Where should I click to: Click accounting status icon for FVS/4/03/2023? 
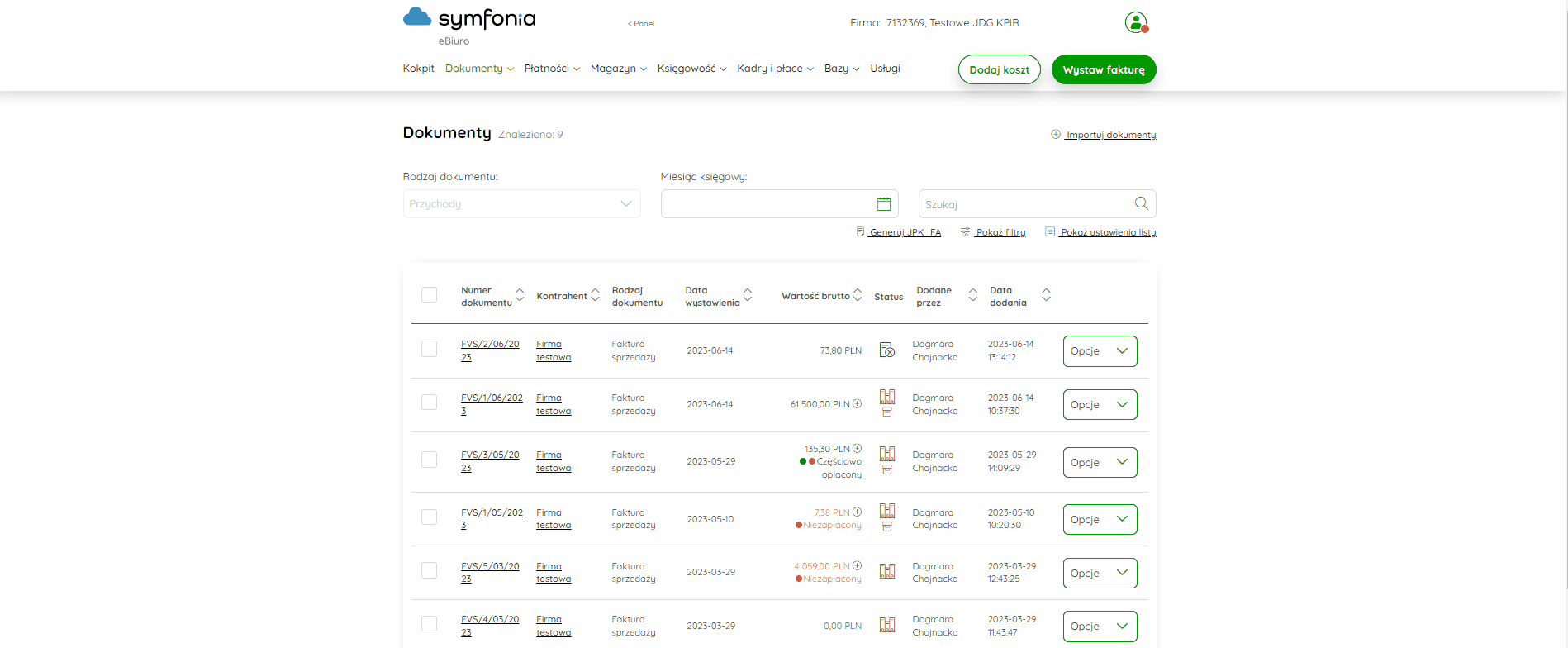pos(887,625)
